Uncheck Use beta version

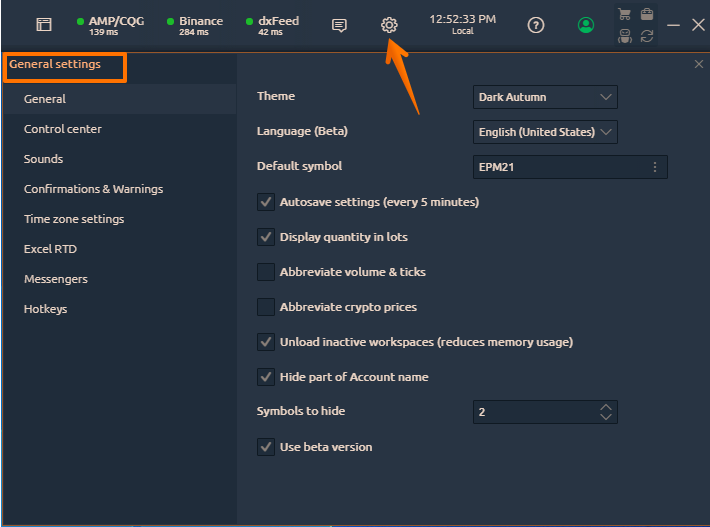coord(266,447)
